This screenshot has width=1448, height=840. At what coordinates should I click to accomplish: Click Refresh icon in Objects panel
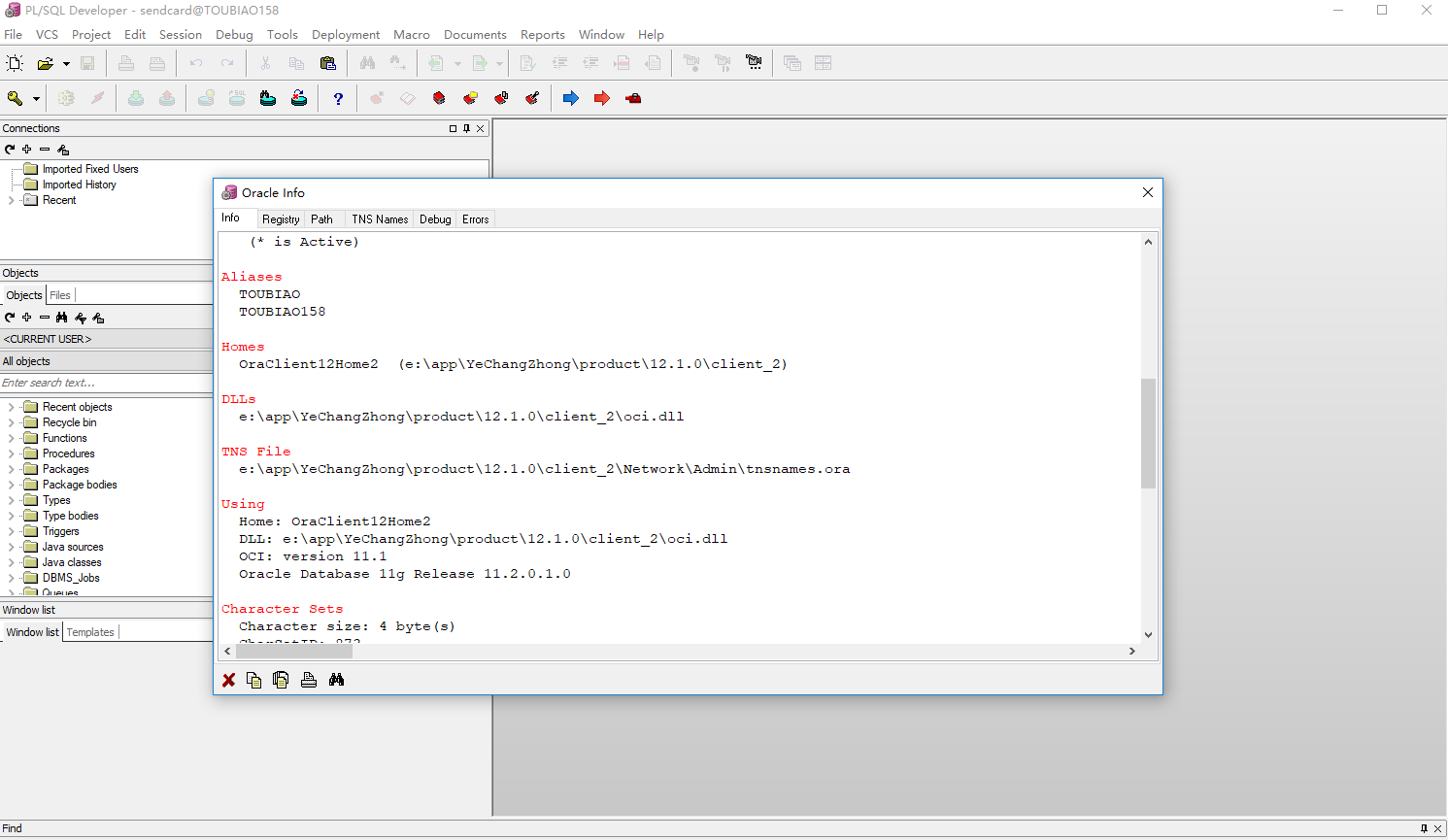10,318
